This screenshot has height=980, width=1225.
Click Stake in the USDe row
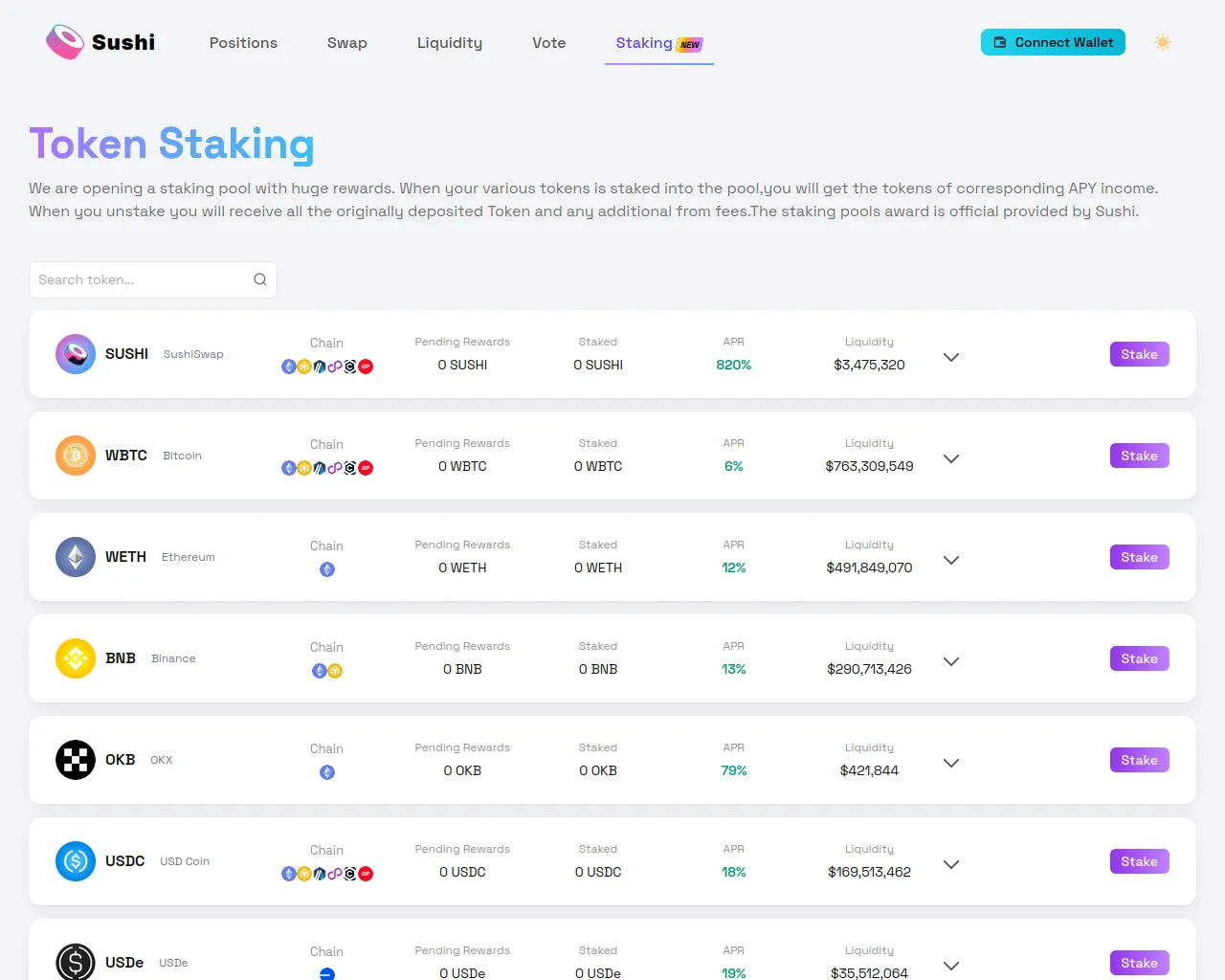(x=1140, y=963)
